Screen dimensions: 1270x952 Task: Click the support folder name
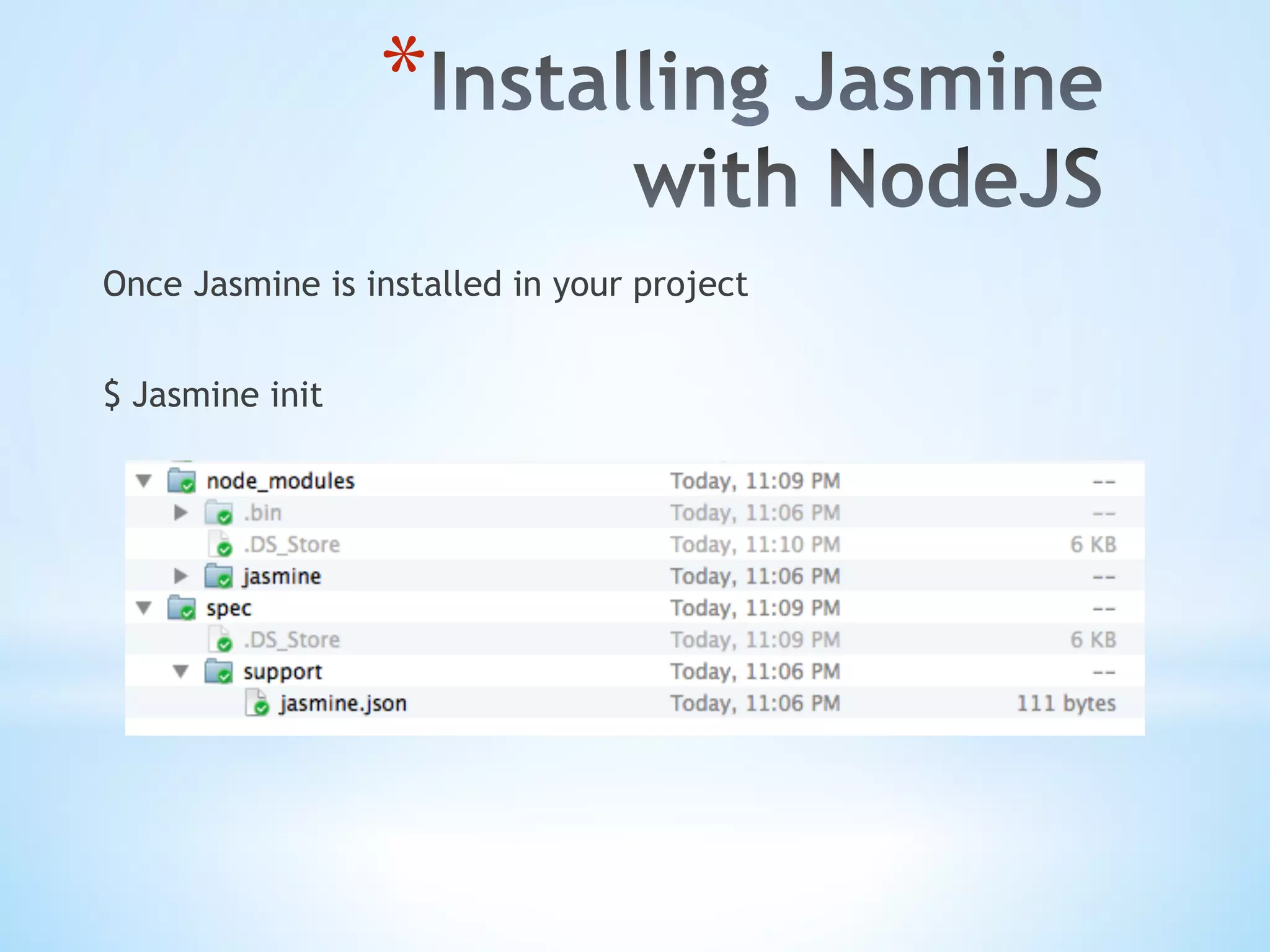tap(283, 672)
